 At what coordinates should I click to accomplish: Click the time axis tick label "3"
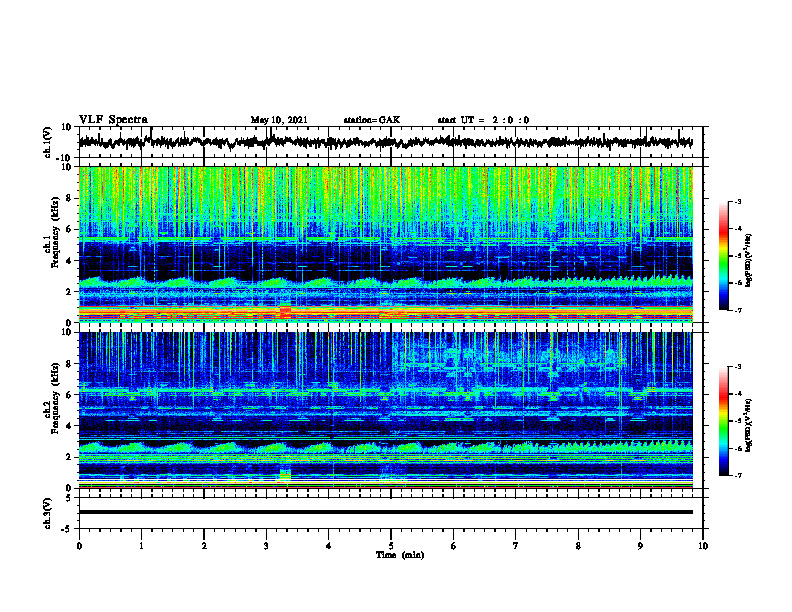click(x=266, y=546)
